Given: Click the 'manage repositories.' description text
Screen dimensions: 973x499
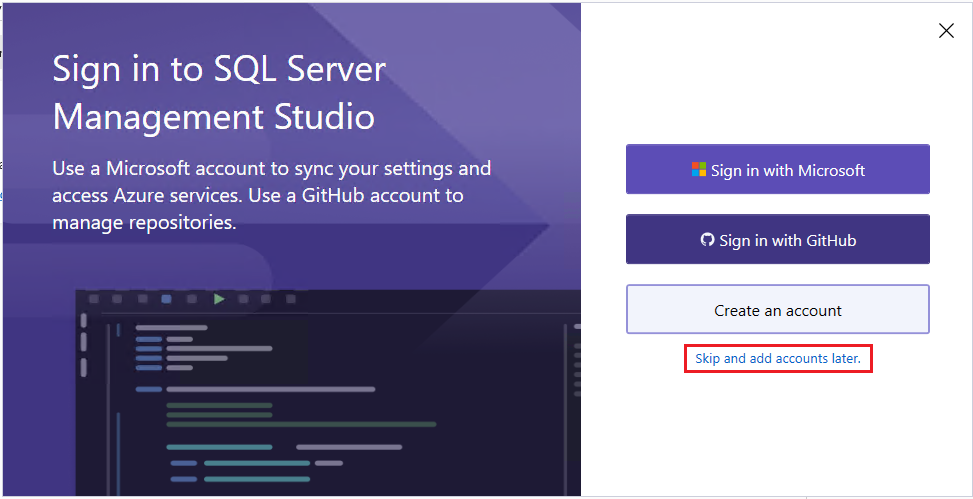Looking at the screenshot, I should pos(145,223).
